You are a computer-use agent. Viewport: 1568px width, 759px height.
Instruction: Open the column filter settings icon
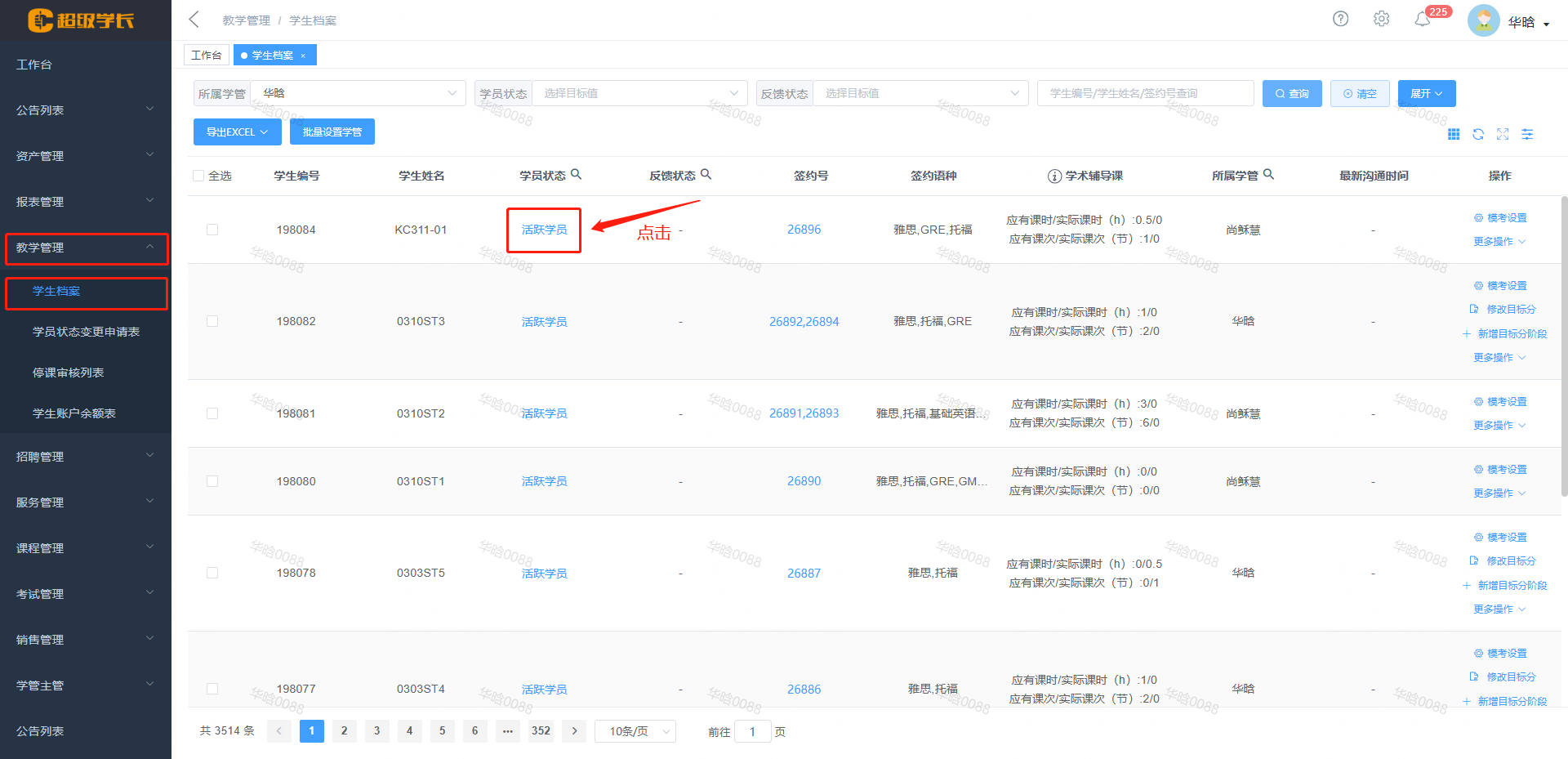[x=1527, y=134]
